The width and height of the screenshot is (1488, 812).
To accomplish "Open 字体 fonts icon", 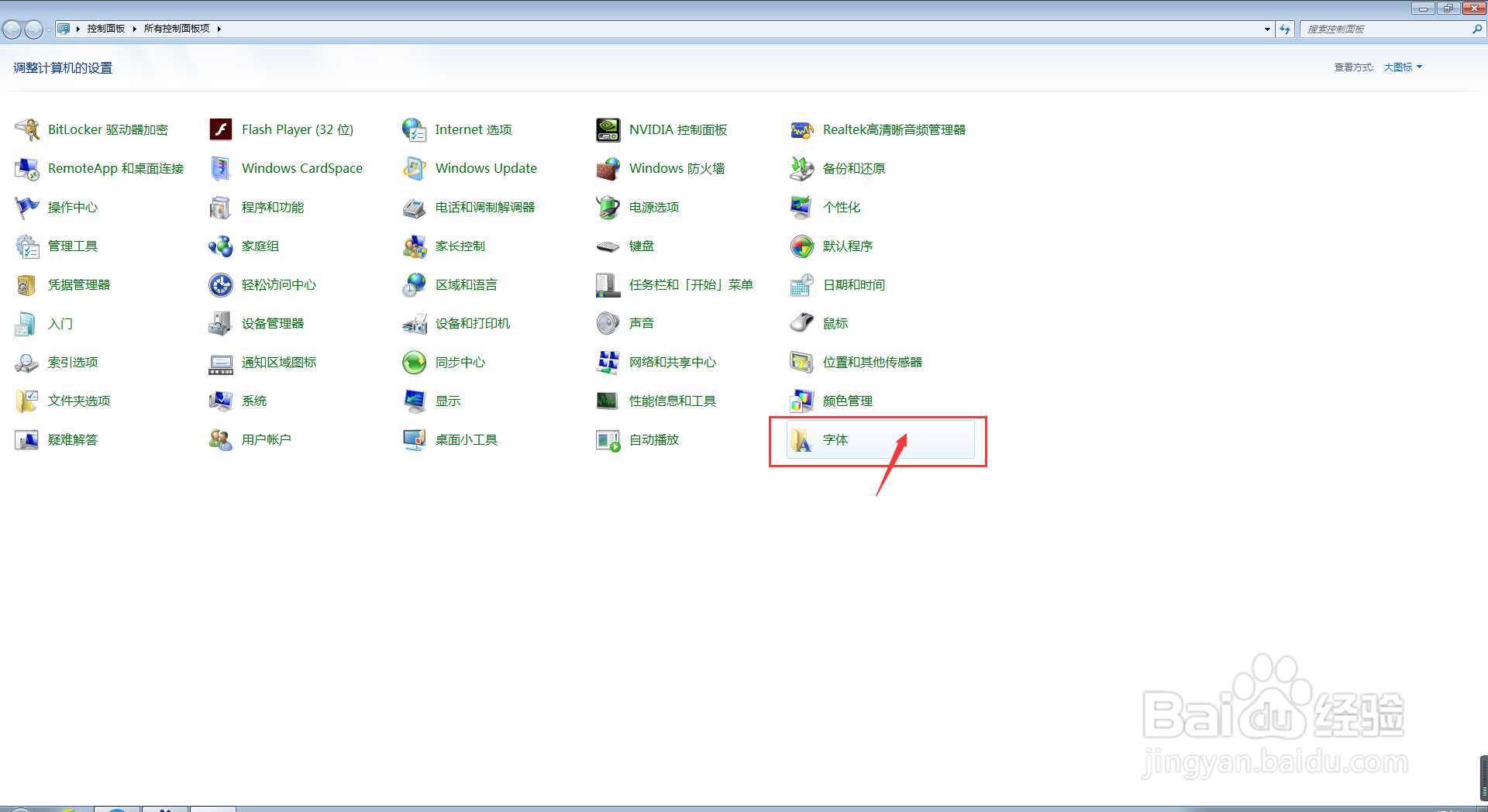I will pos(802,439).
